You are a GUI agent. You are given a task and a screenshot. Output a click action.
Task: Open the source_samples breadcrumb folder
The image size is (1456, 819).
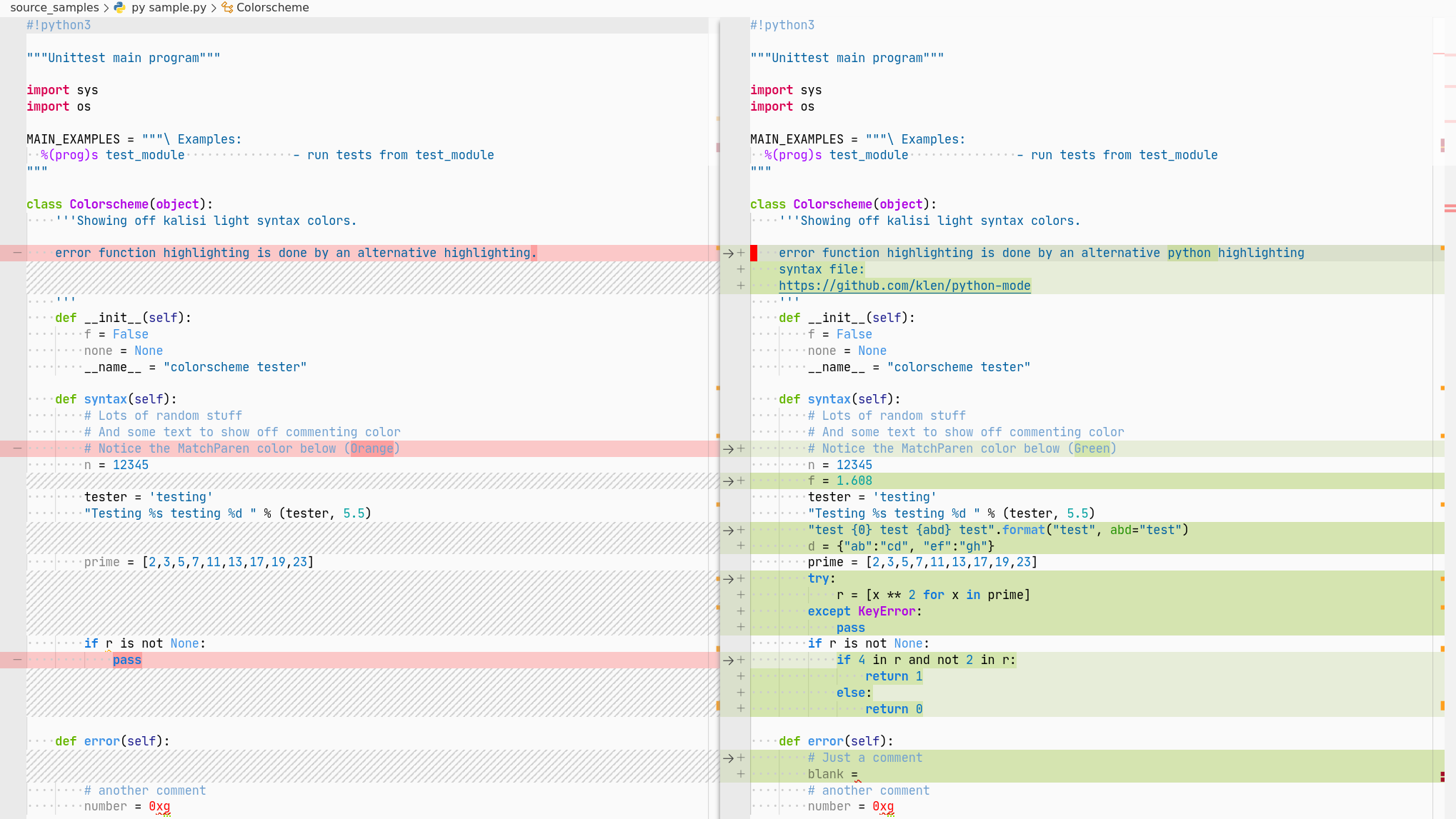pos(54,8)
